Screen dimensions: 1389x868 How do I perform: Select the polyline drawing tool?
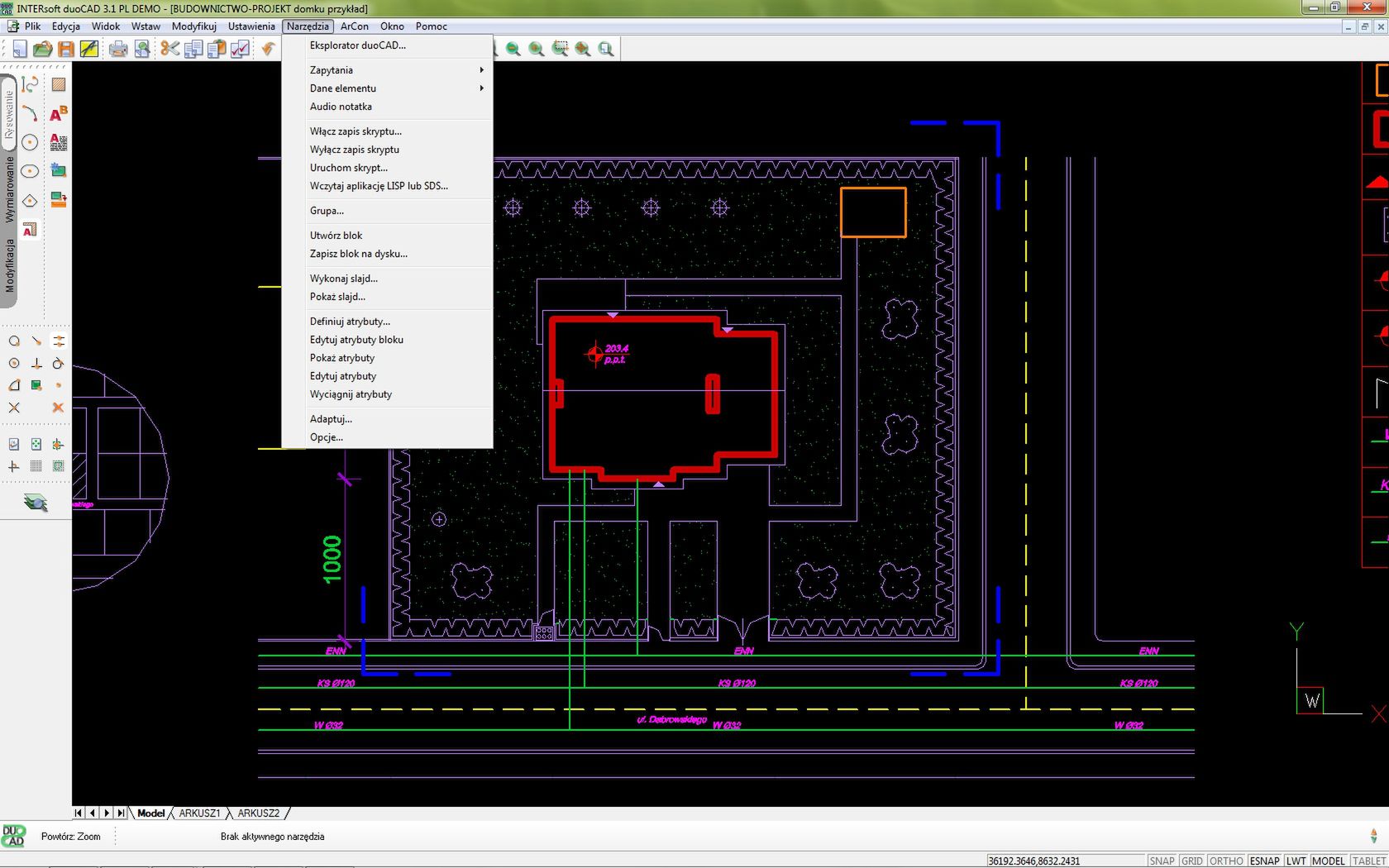[x=30, y=84]
